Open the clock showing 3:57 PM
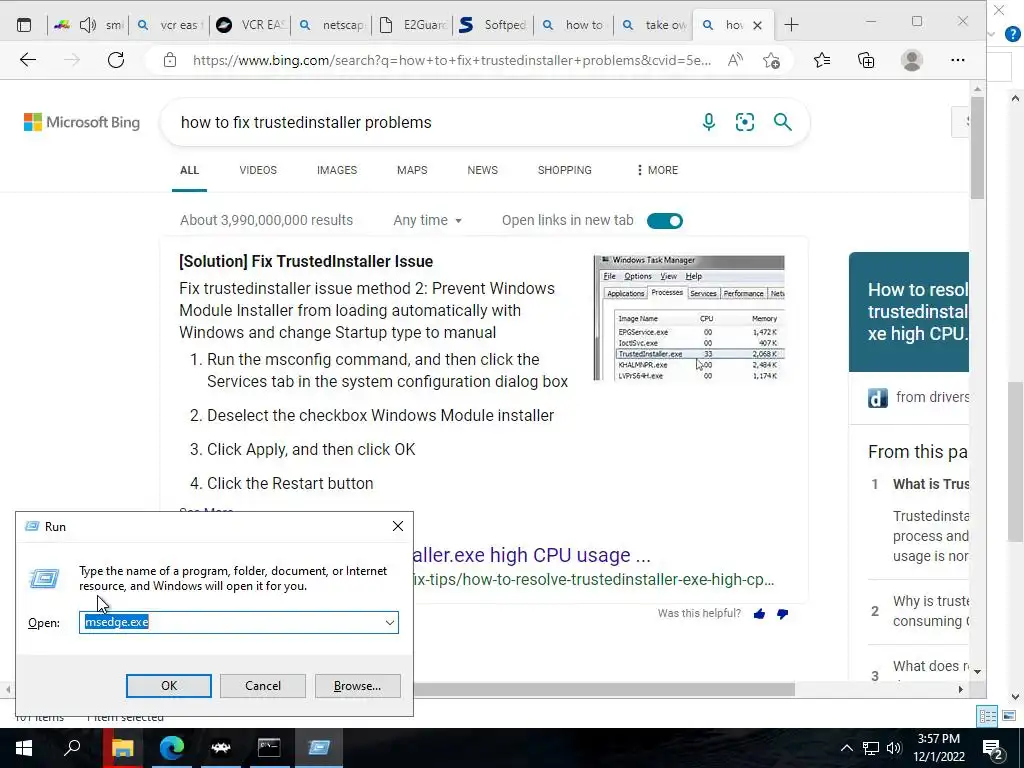 [x=938, y=748]
